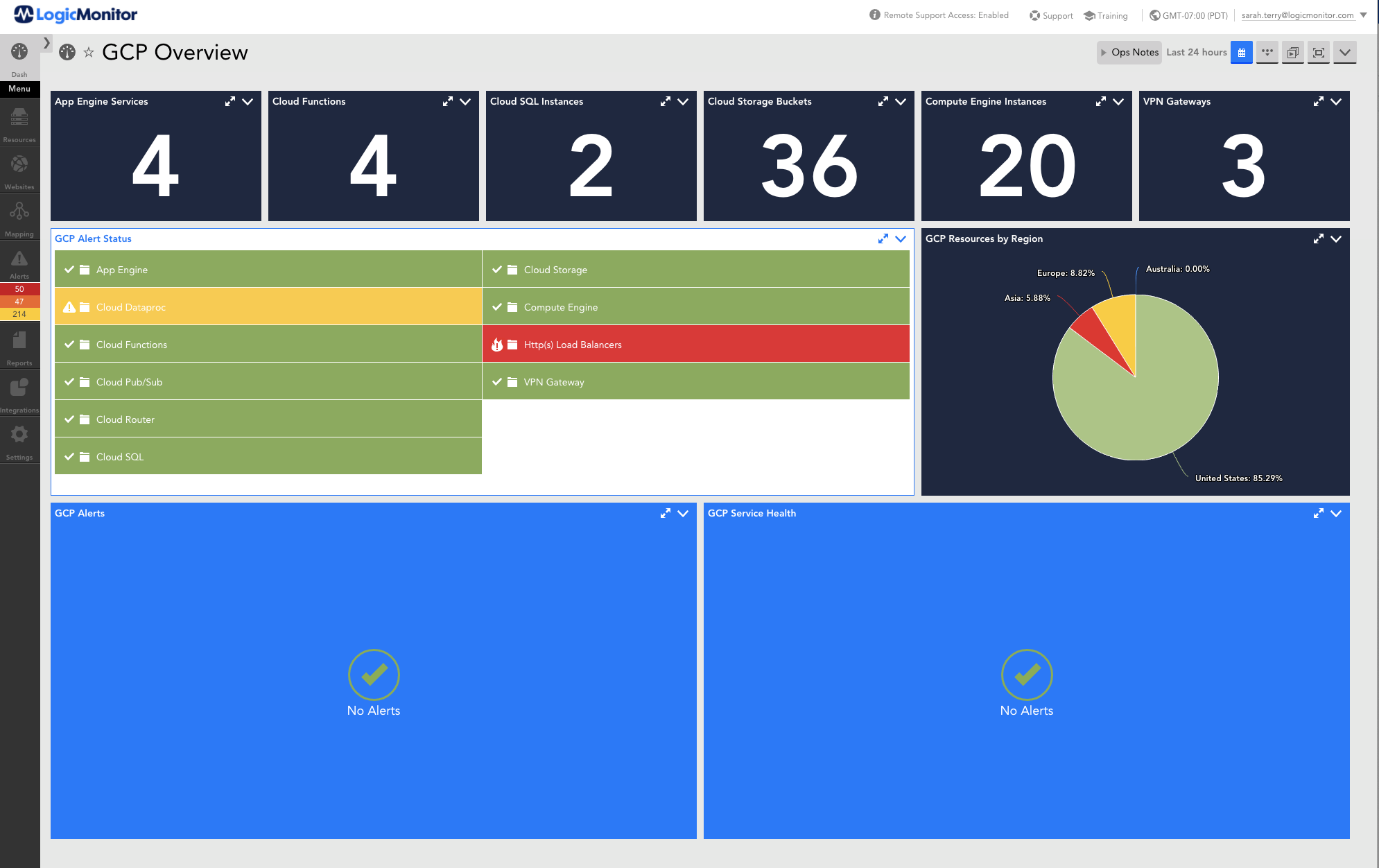Select Cloud Functions alert status row
This screenshot has height=868, width=1379.
[x=268, y=344]
